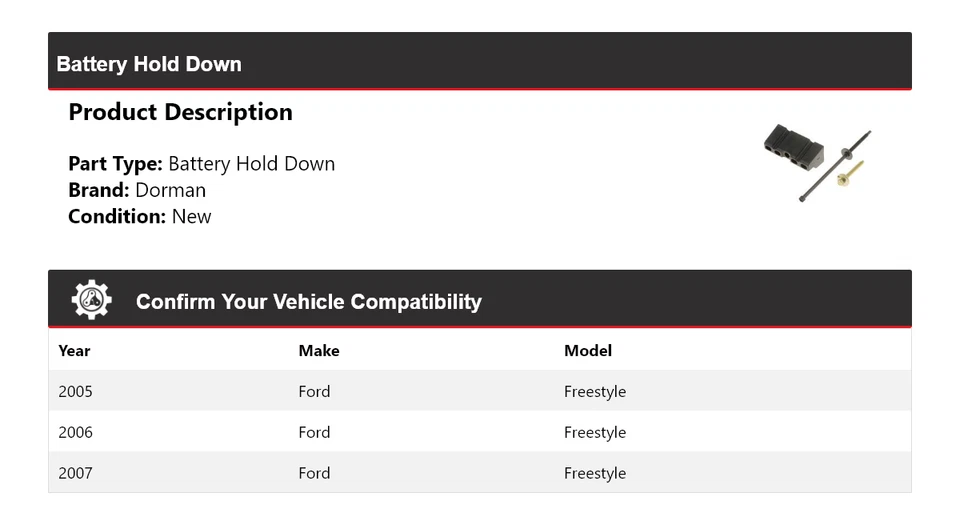Click the Confirm Your Vehicle Compatibility heading
Image resolution: width=960 pixels, height=525 pixels.
(308, 302)
